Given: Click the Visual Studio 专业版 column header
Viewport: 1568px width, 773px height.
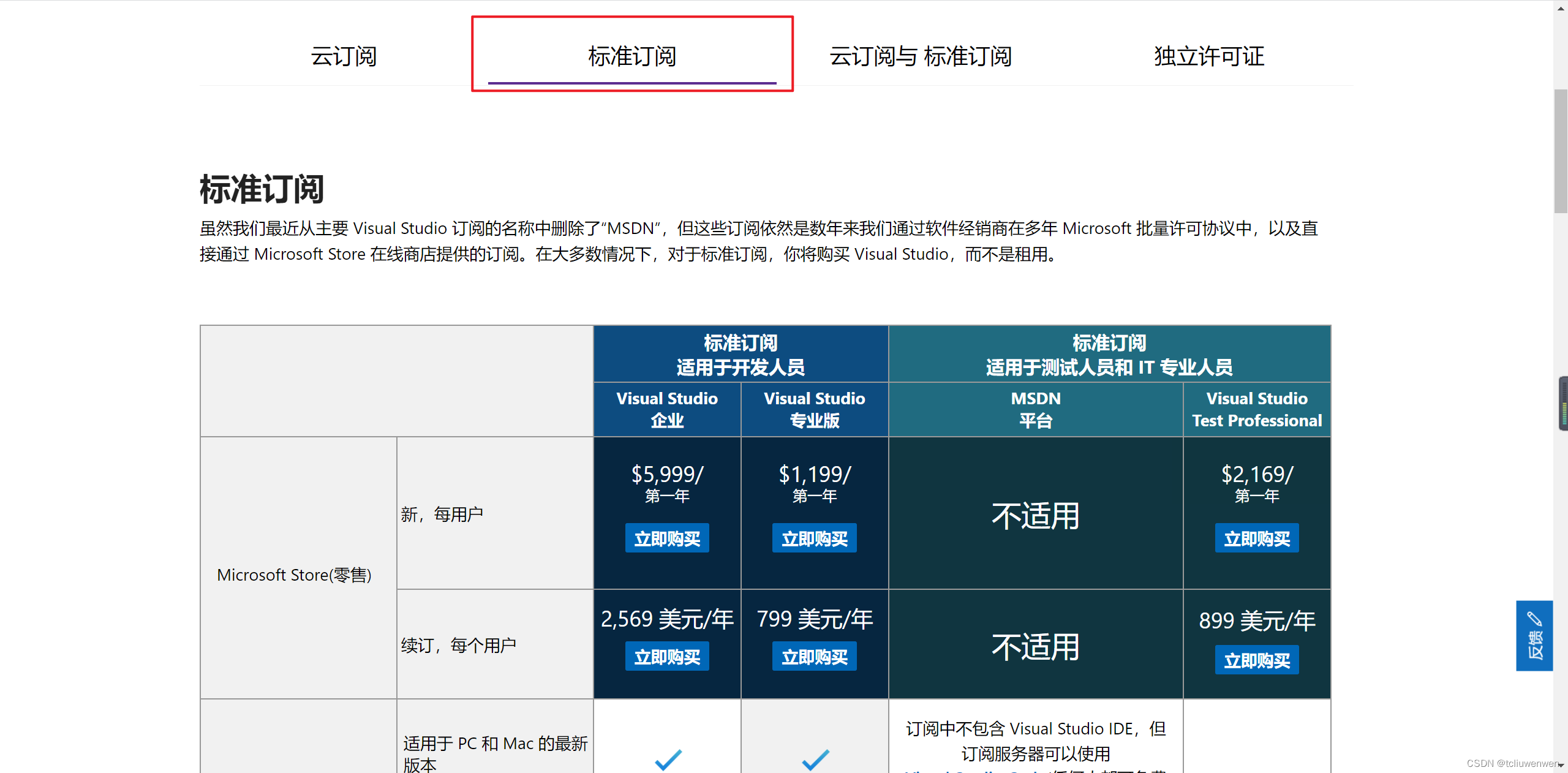Looking at the screenshot, I should pyautogui.click(x=815, y=409).
